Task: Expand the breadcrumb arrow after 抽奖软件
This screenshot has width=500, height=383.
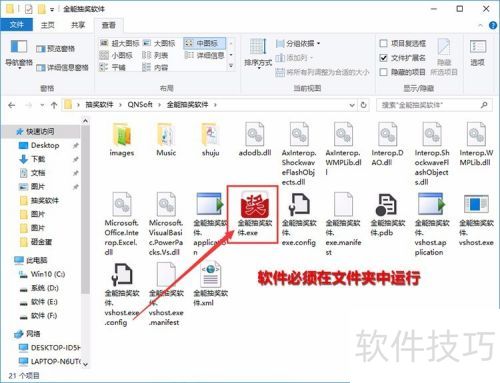Action: coord(120,105)
